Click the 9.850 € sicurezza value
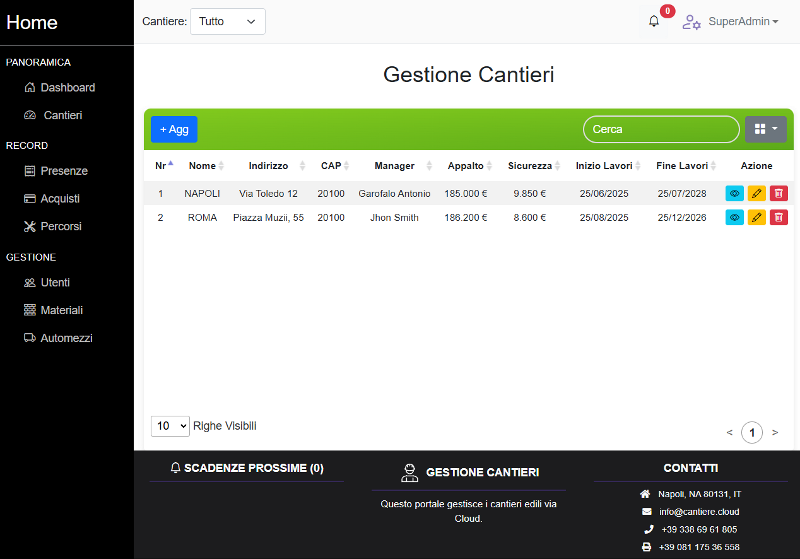Screen dimensions: 800x559 point(530,194)
